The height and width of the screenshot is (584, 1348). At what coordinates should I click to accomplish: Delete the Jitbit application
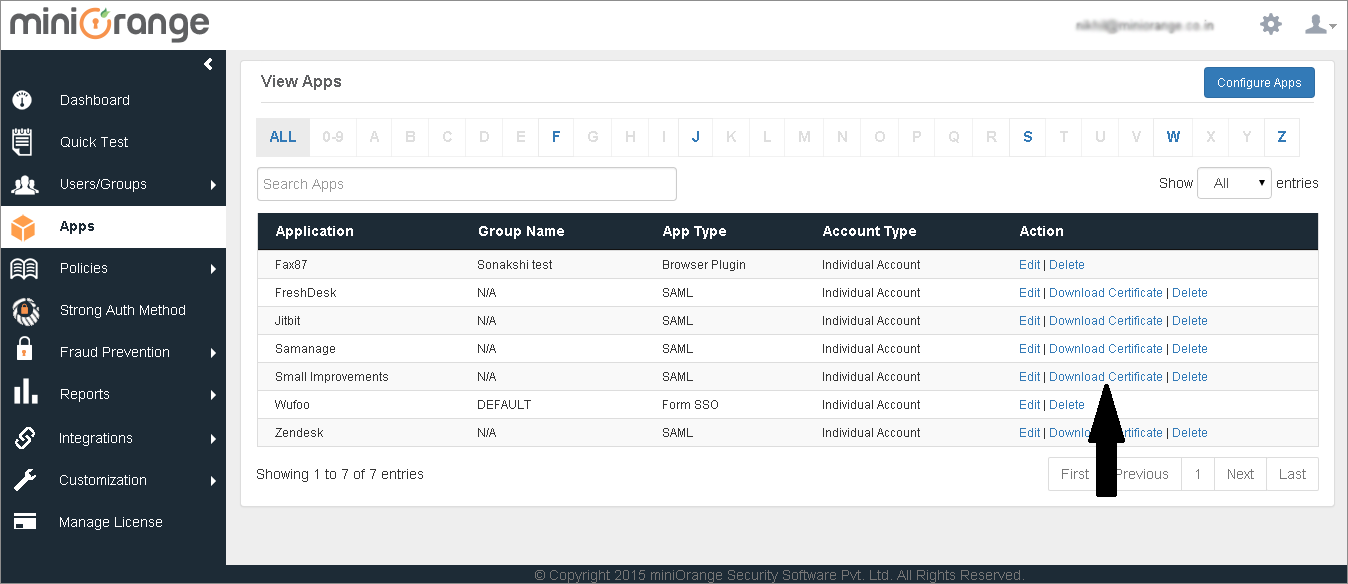click(x=1190, y=321)
